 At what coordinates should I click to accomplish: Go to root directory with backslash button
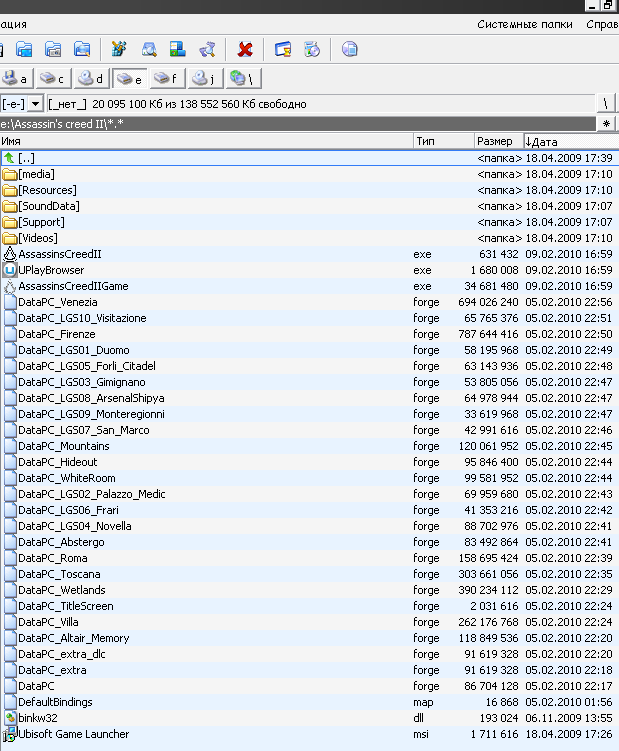click(605, 103)
